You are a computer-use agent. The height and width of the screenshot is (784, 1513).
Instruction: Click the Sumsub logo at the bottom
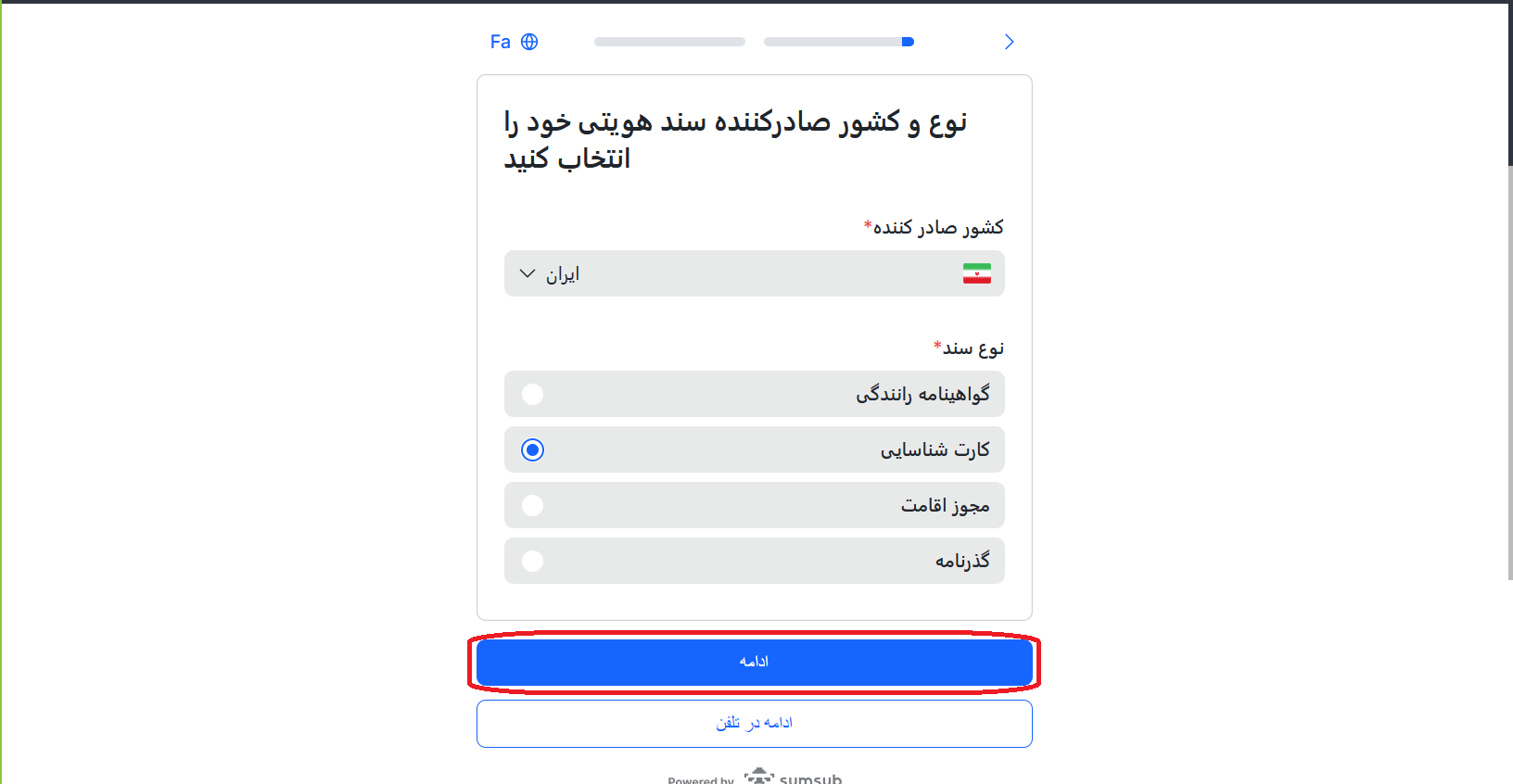pyautogui.click(x=795, y=778)
